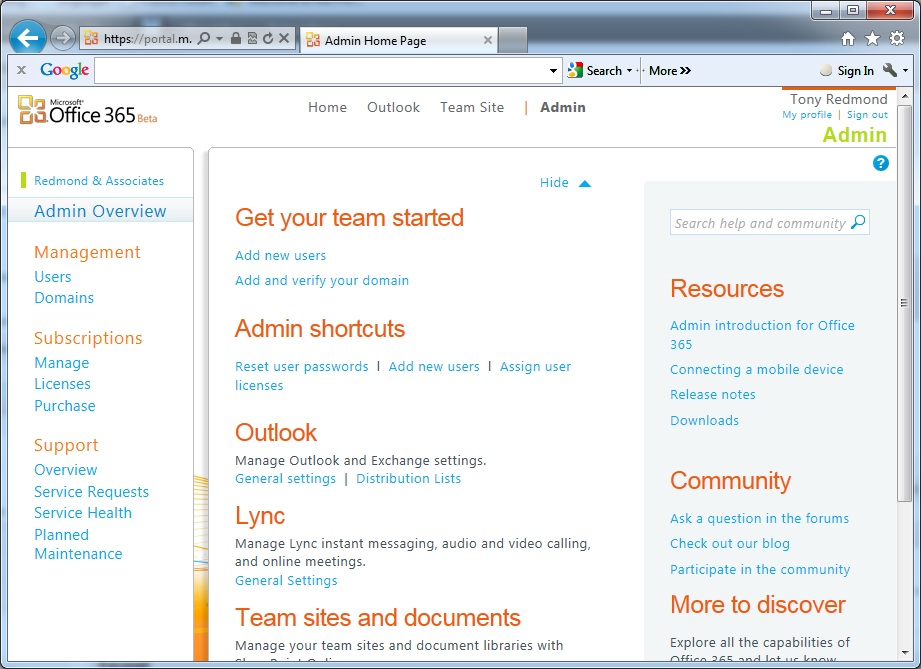Open the browser Home icon
921x669 pixels.
coord(848,39)
